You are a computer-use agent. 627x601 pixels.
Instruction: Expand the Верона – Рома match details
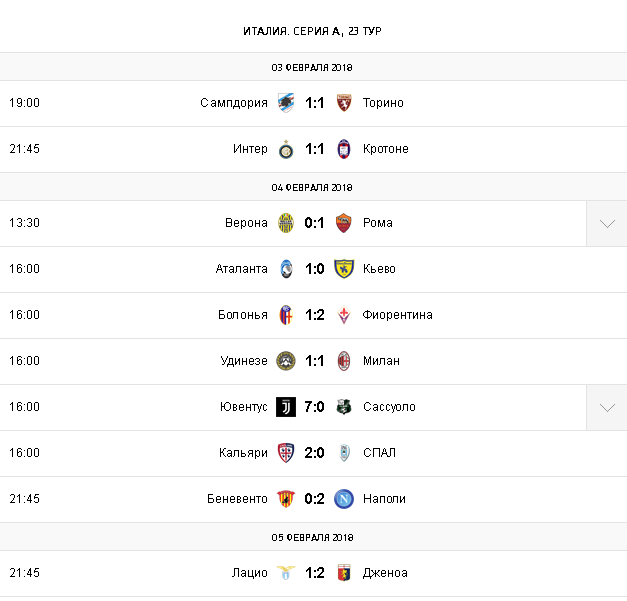tap(607, 223)
